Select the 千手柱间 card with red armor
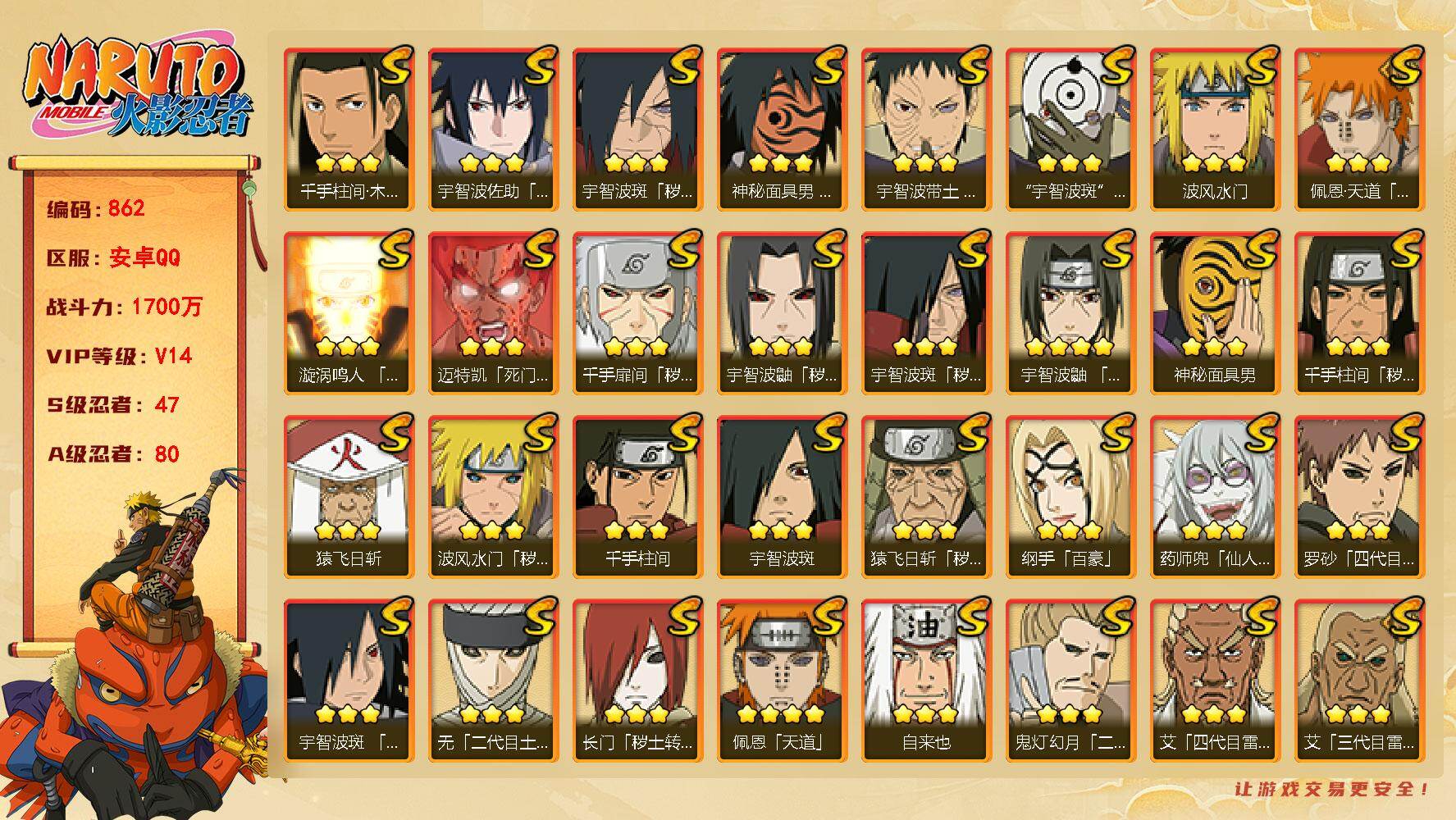 point(637,498)
